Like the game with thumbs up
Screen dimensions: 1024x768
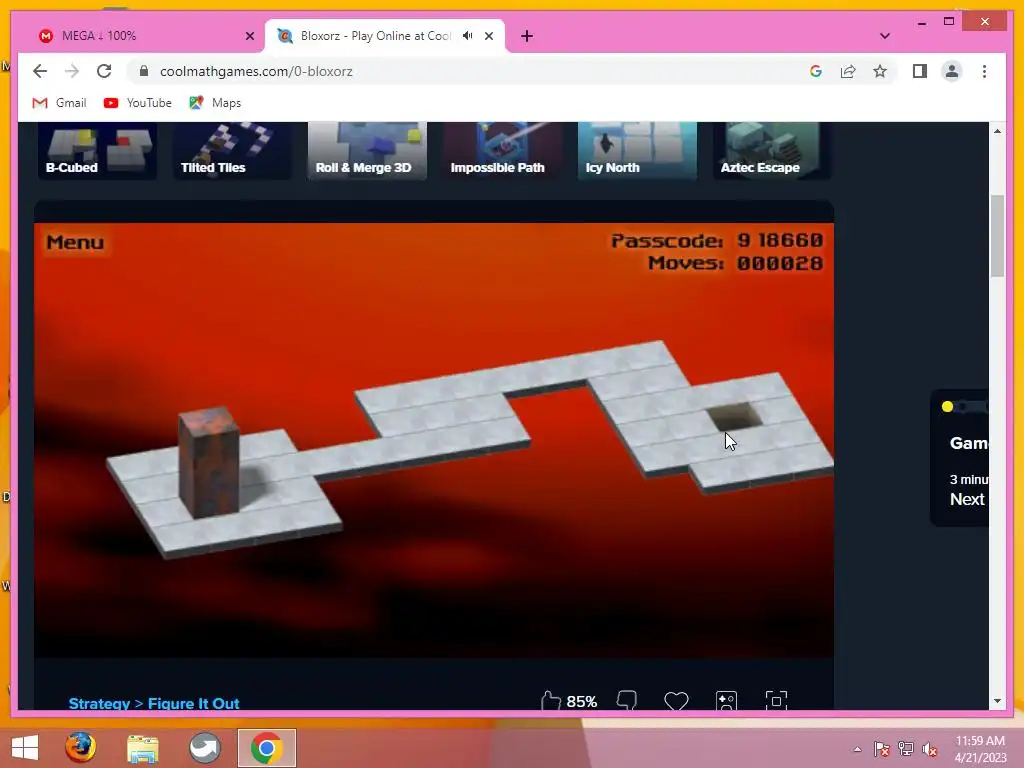551,701
